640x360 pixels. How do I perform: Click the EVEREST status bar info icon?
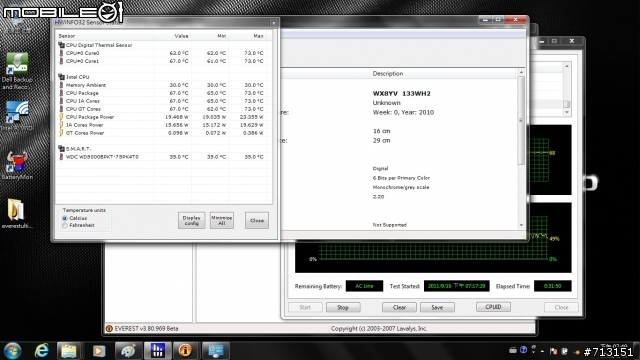(x=109, y=329)
